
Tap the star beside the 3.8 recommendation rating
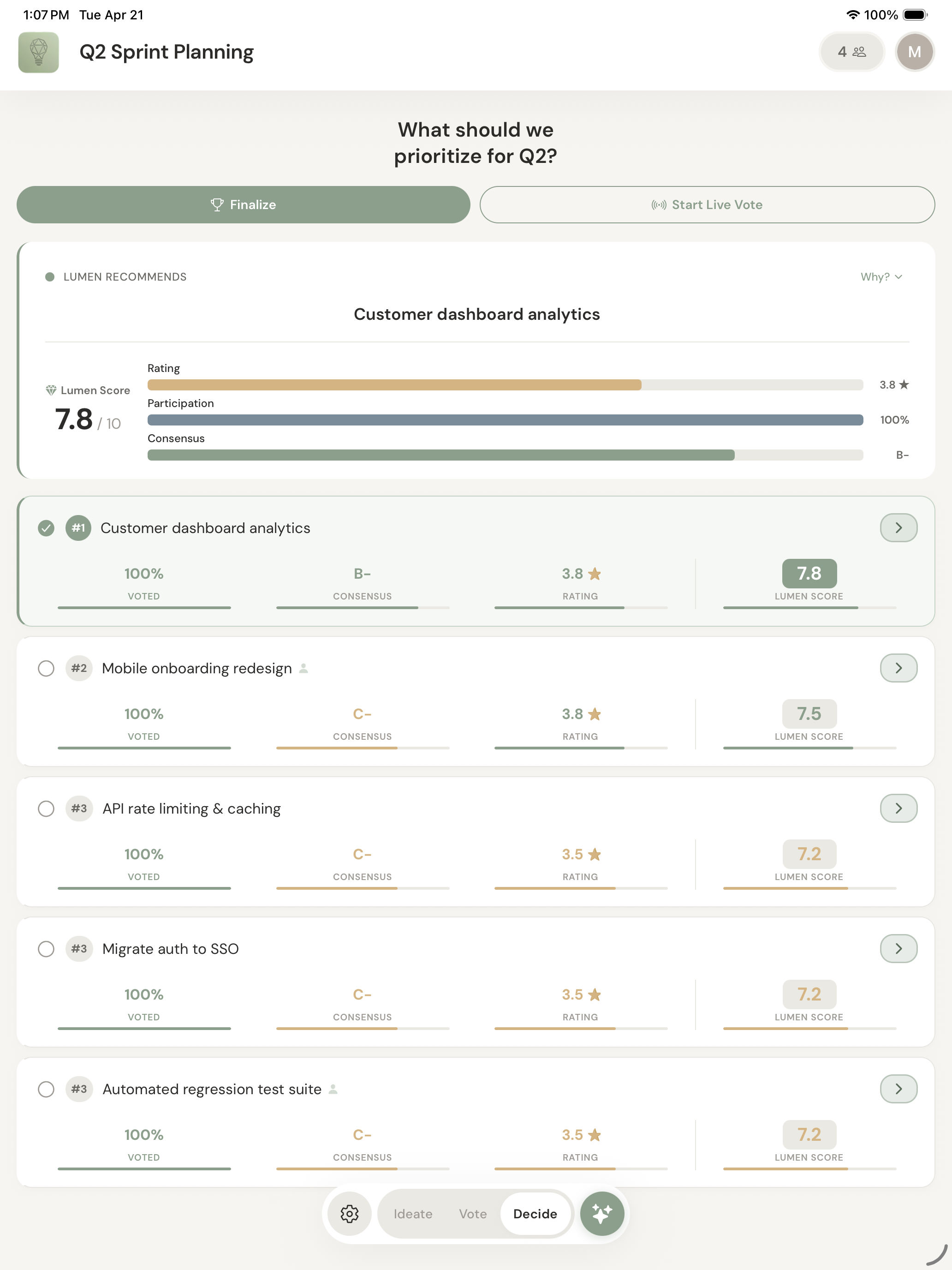tap(904, 385)
